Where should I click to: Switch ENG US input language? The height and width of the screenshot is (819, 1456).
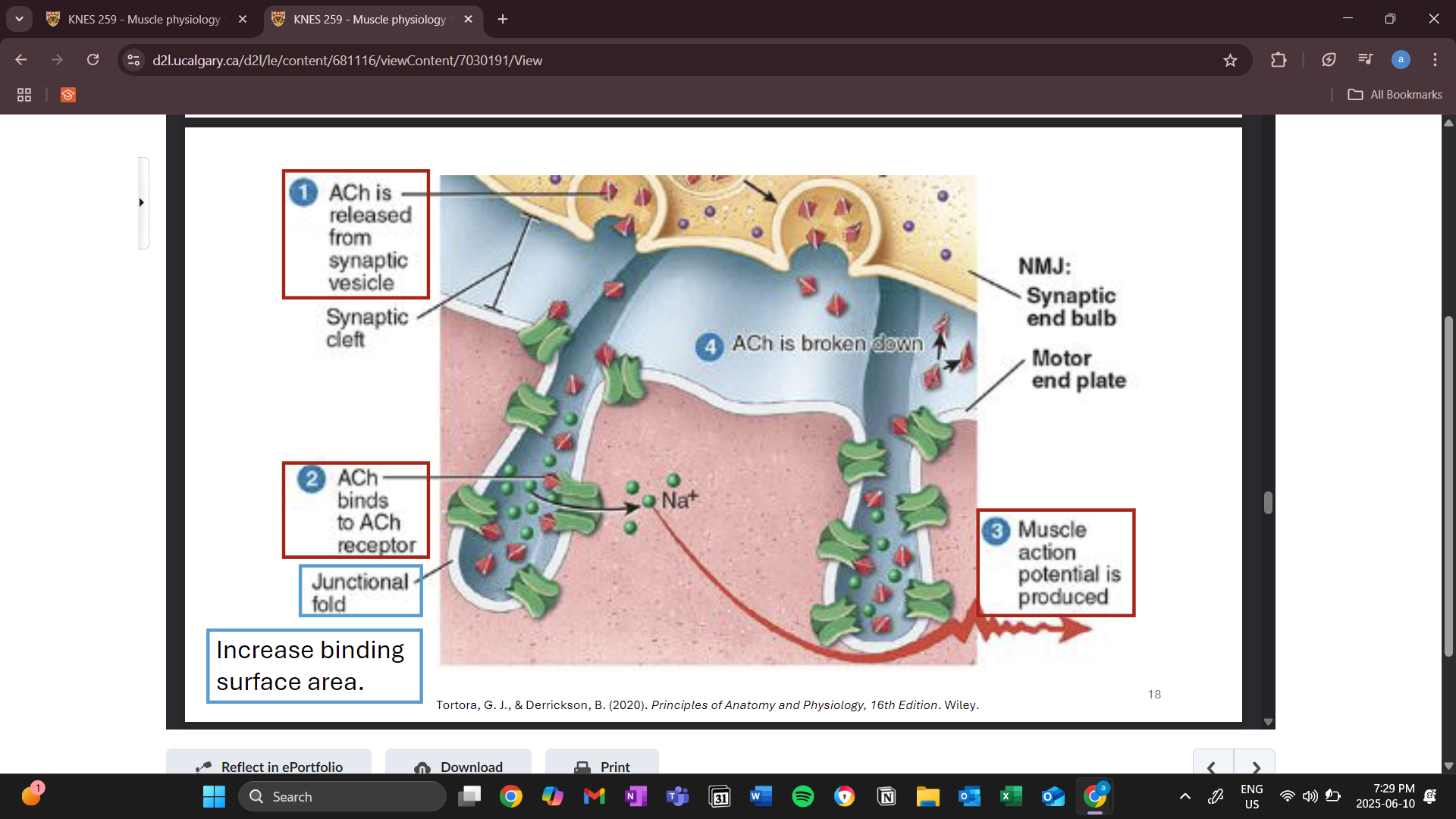click(1252, 796)
